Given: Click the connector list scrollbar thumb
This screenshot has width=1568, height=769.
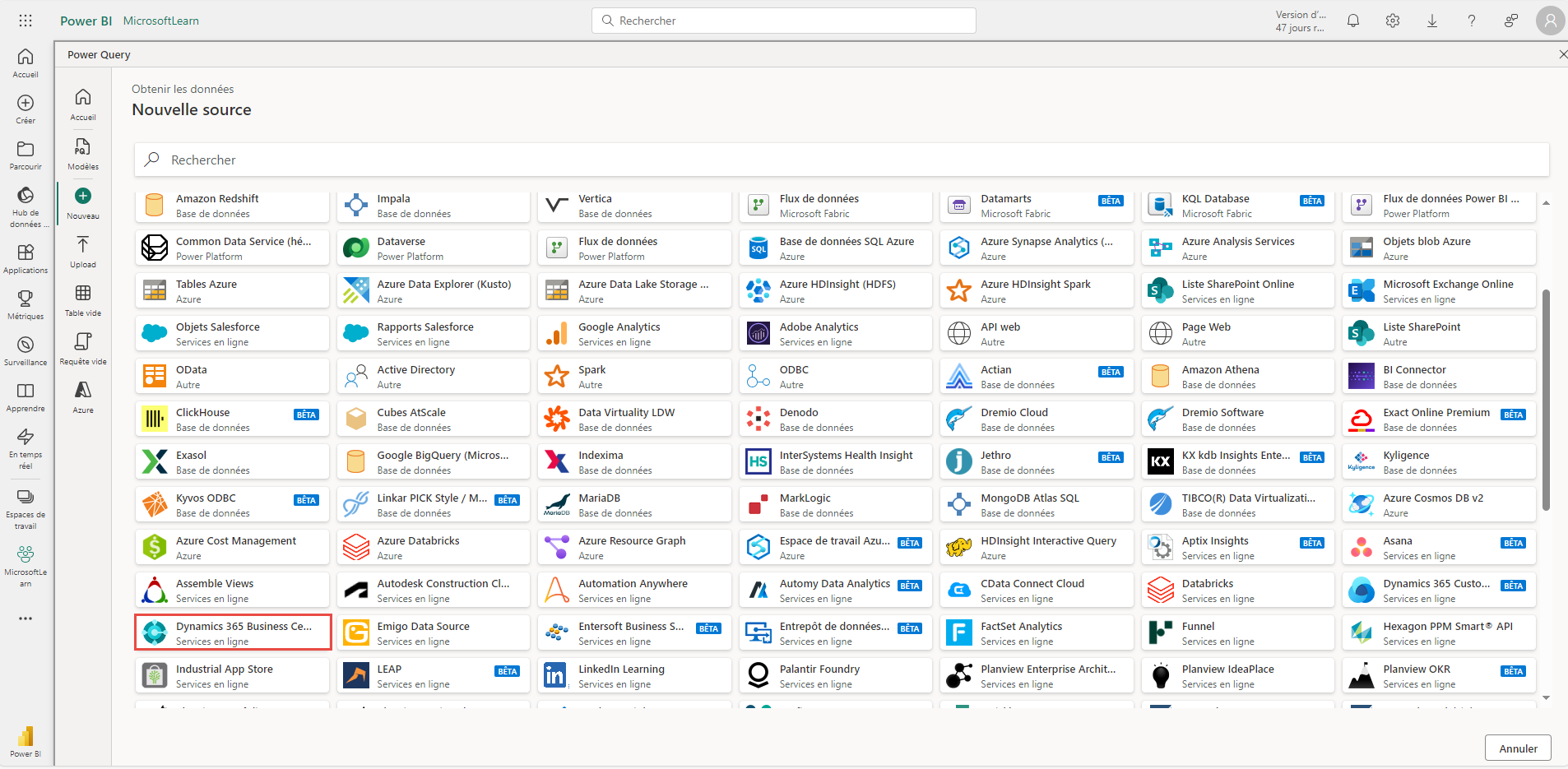Looking at the screenshot, I should click(1546, 400).
